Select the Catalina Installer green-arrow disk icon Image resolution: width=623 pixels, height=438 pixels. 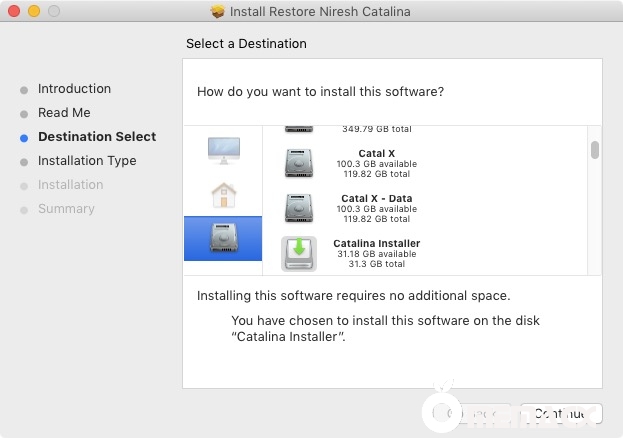coord(299,254)
